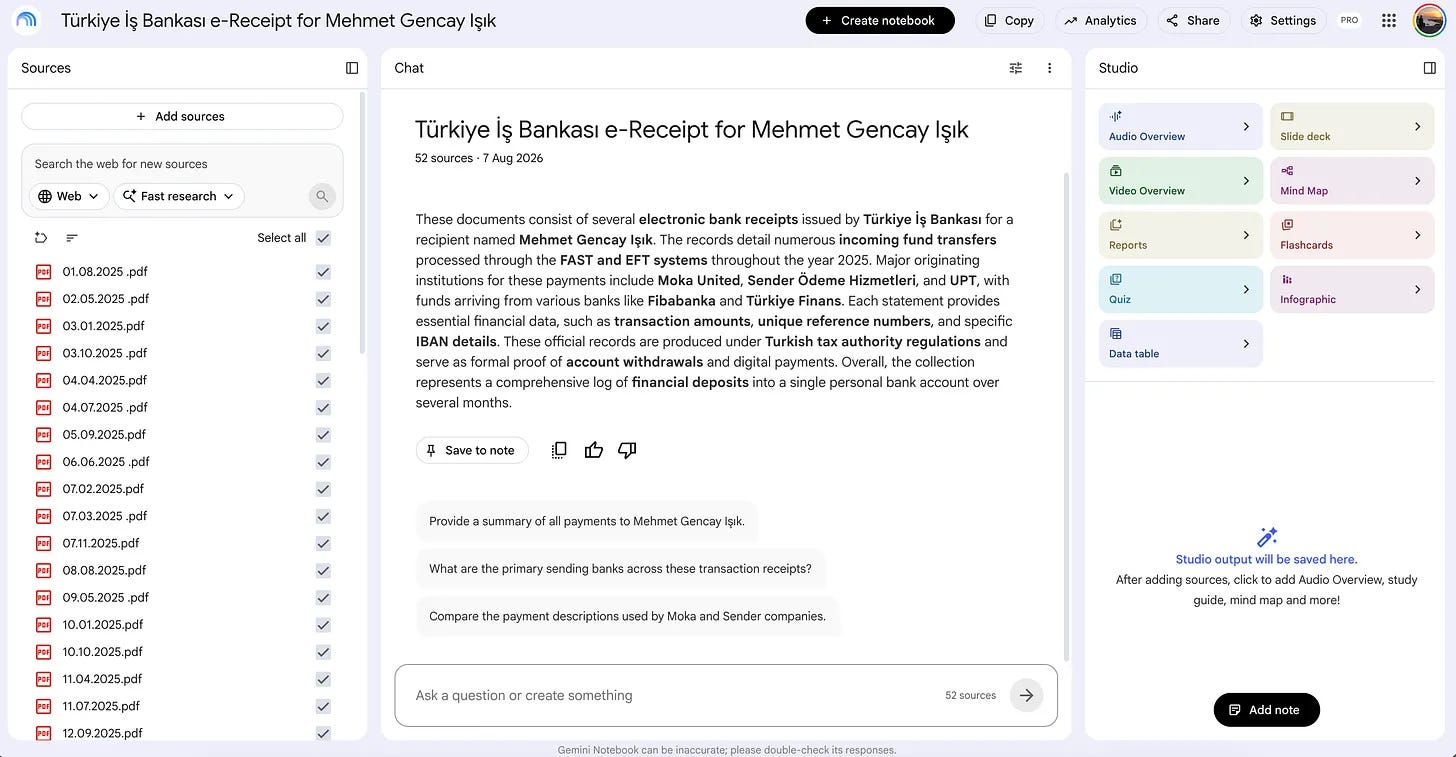Uncheck the 06.06.2025 .pdf source
Viewport: 1456px width, 757px height.
point(323,462)
